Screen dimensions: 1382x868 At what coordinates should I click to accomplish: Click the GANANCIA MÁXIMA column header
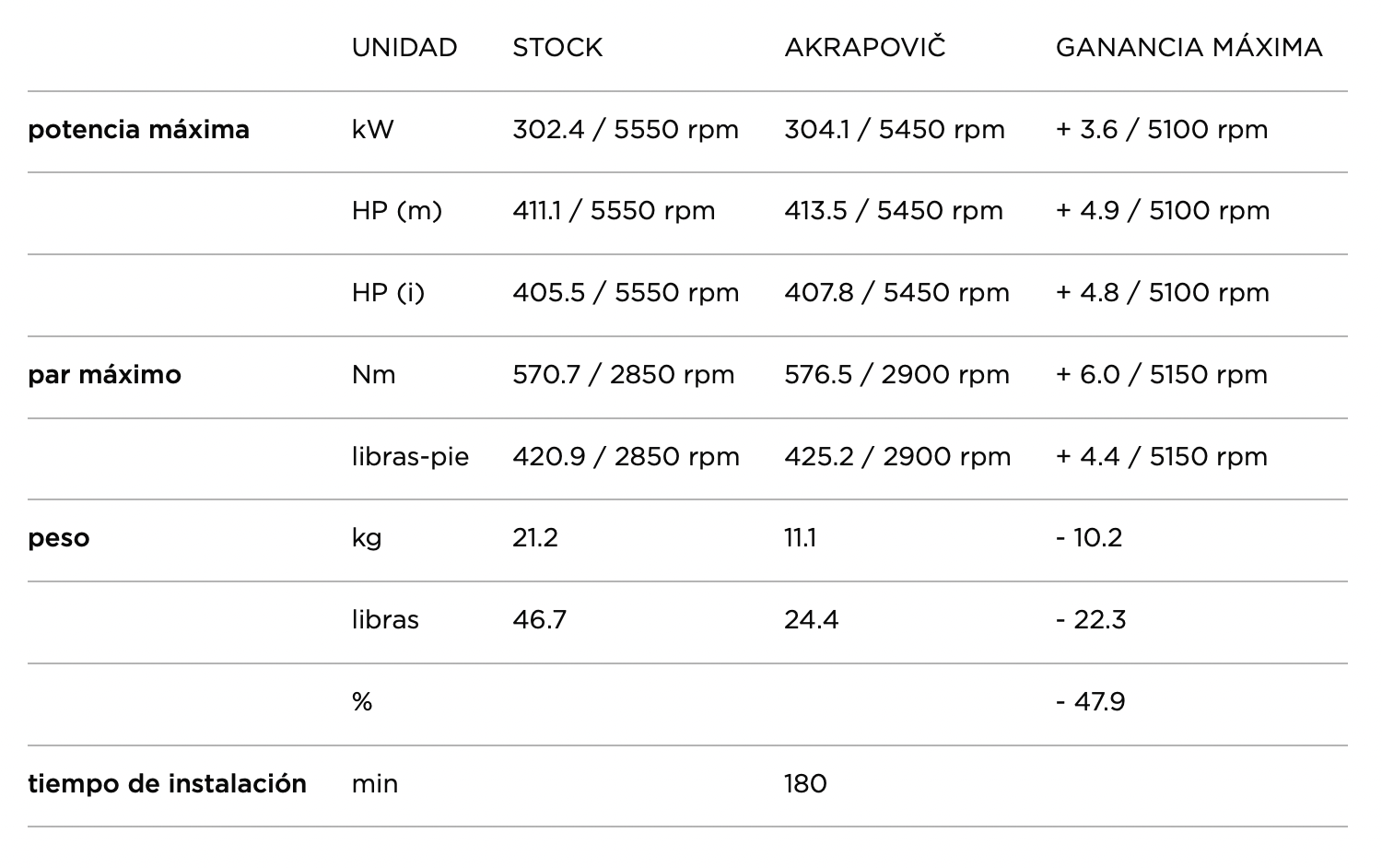tap(1189, 48)
